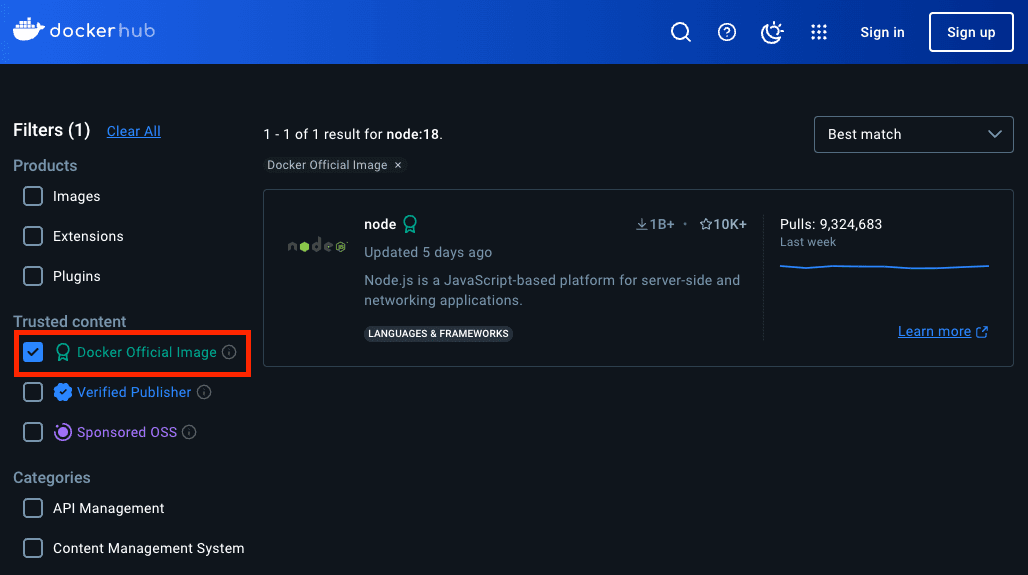Click the Sign up button

click(971, 32)
